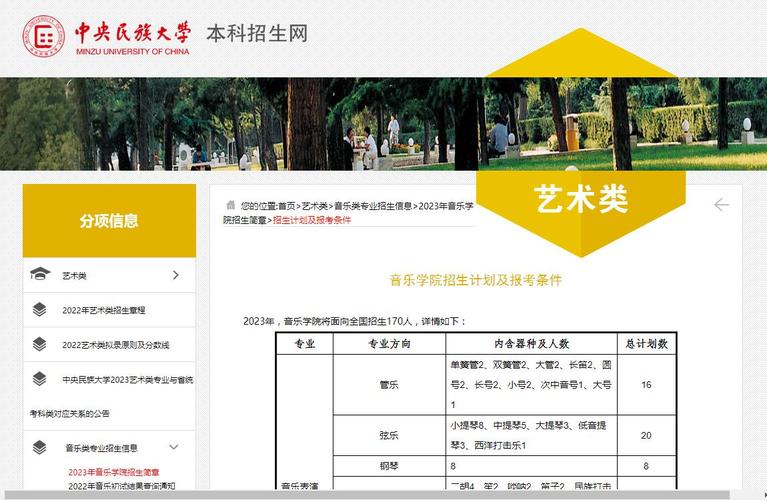
Task: Click the 钢琴 table cell
Action: tap(389, 466)
